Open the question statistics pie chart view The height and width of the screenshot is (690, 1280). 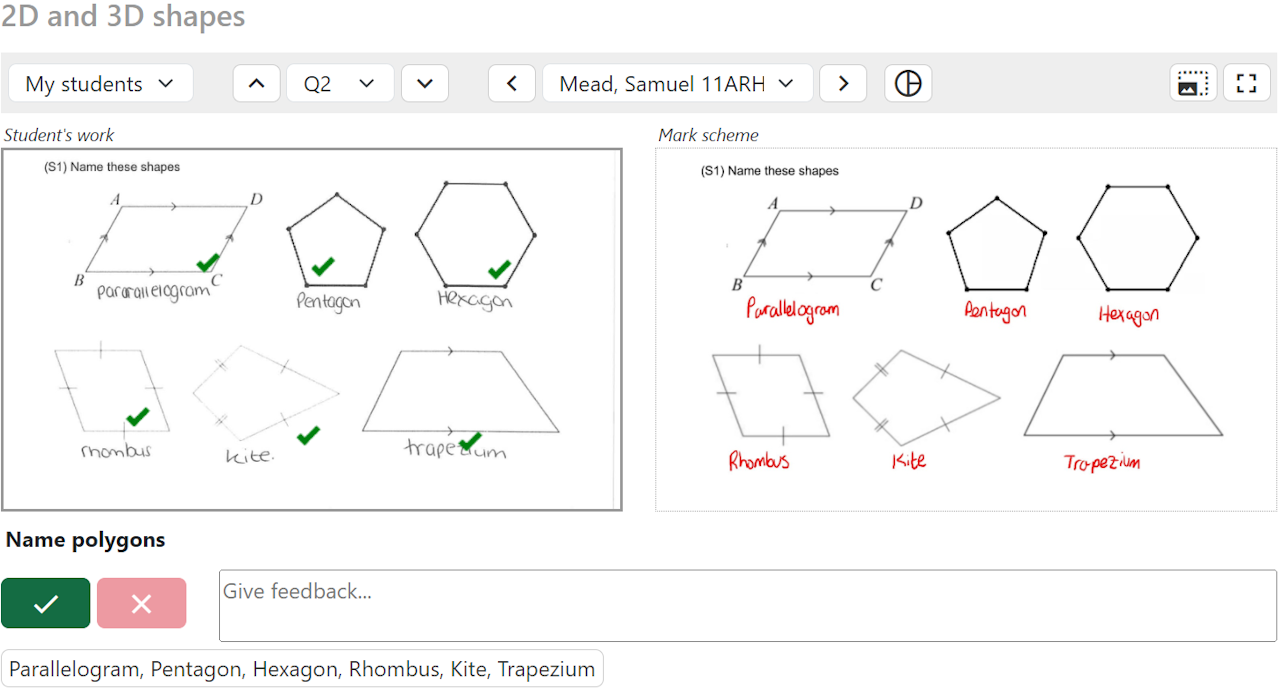coord(907,83)
